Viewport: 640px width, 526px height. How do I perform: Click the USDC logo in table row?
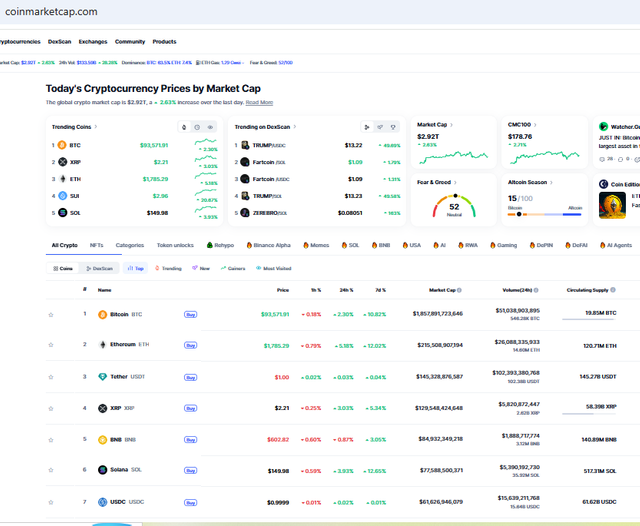click(x=102, y=502)
